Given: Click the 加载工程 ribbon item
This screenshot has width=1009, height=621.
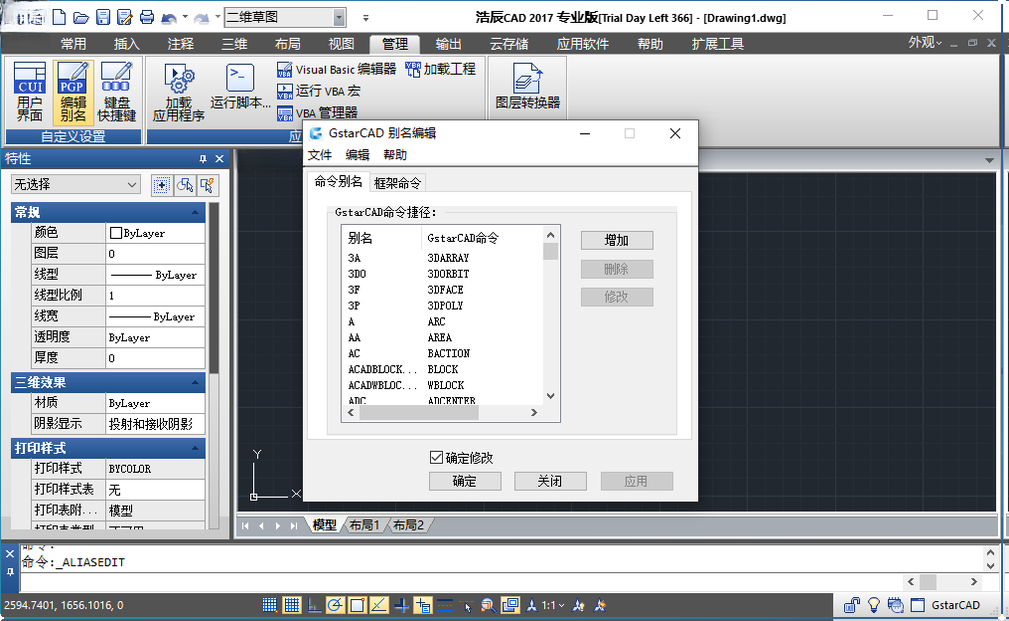Looking at the screenshot, I should (441, 69).
